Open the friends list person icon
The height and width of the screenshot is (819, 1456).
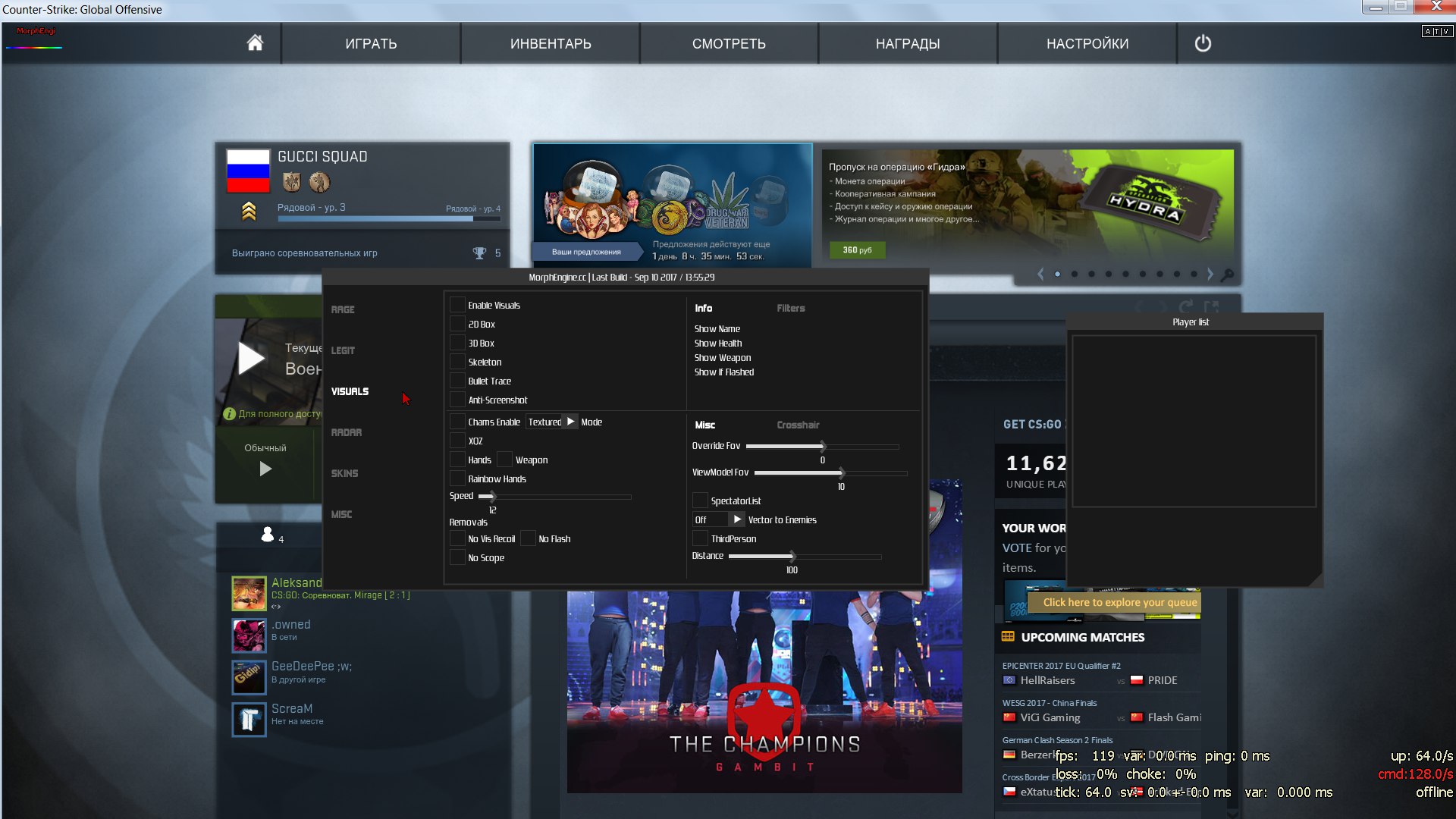coord(267,535)
